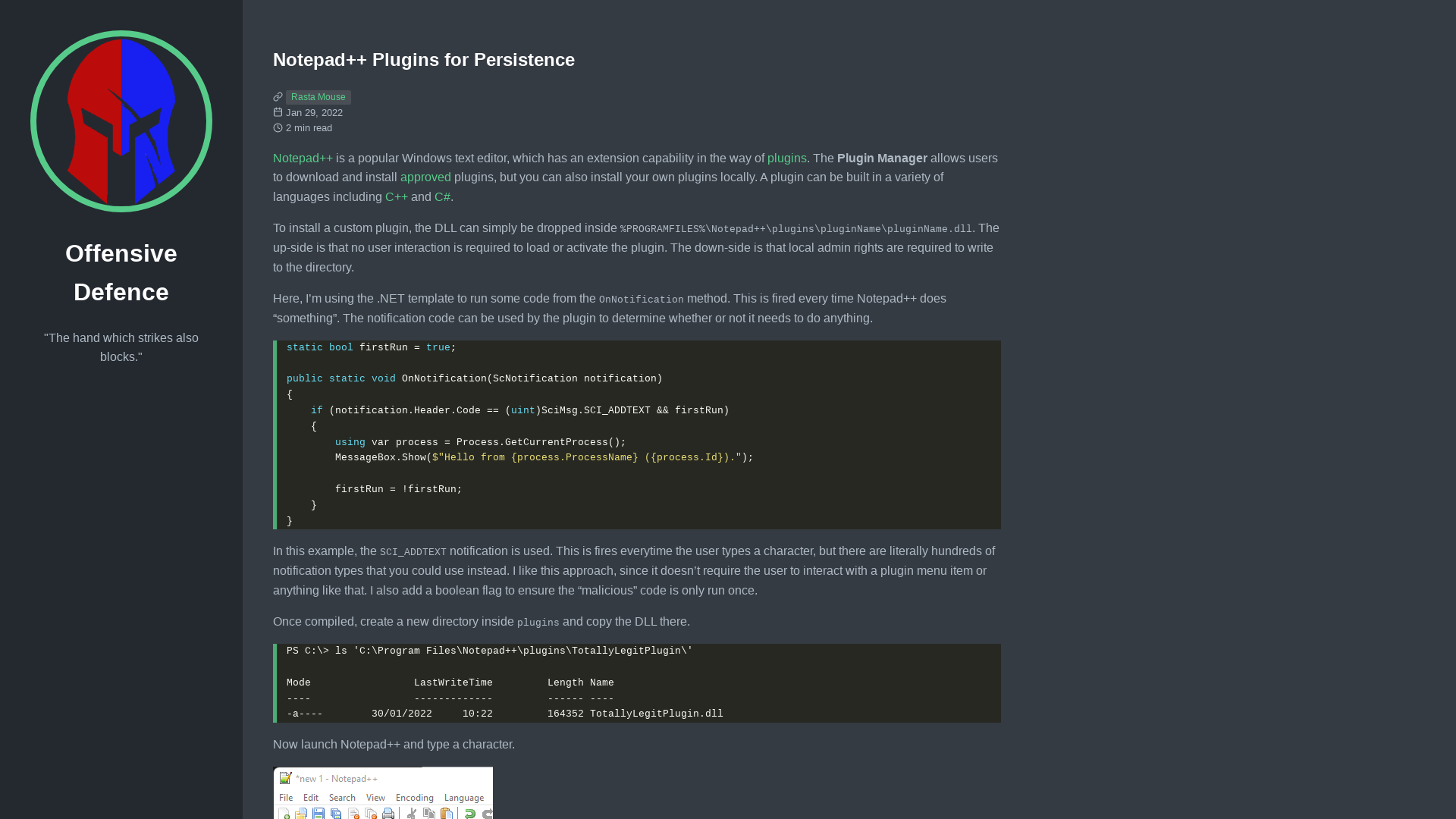The width and height of the screenshot is (1456, 819).
Task: Click the ls TotallyLegitPlugin PowerShell command line
Action: (x=490, y=651)
